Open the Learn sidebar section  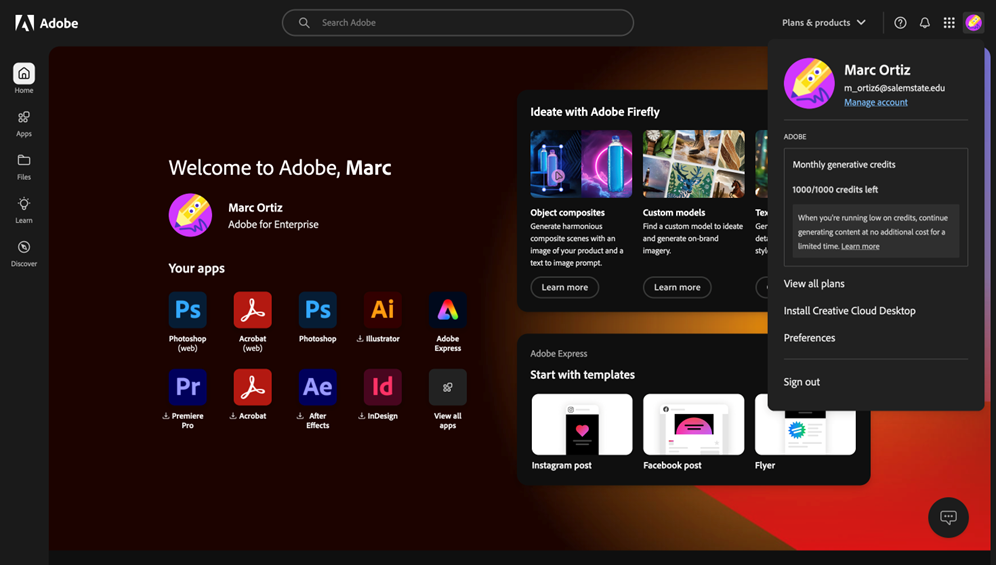24,210
